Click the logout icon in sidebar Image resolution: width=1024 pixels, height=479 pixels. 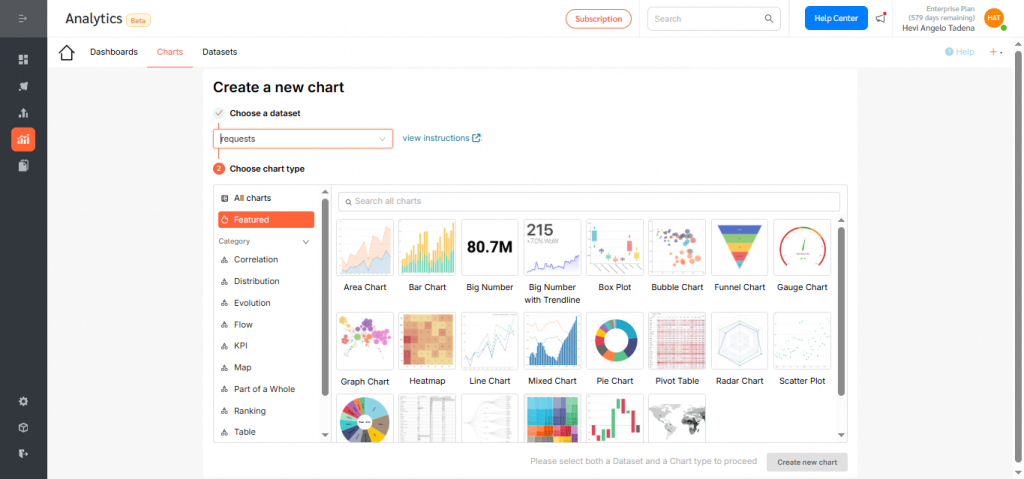[x=23, y=453]
